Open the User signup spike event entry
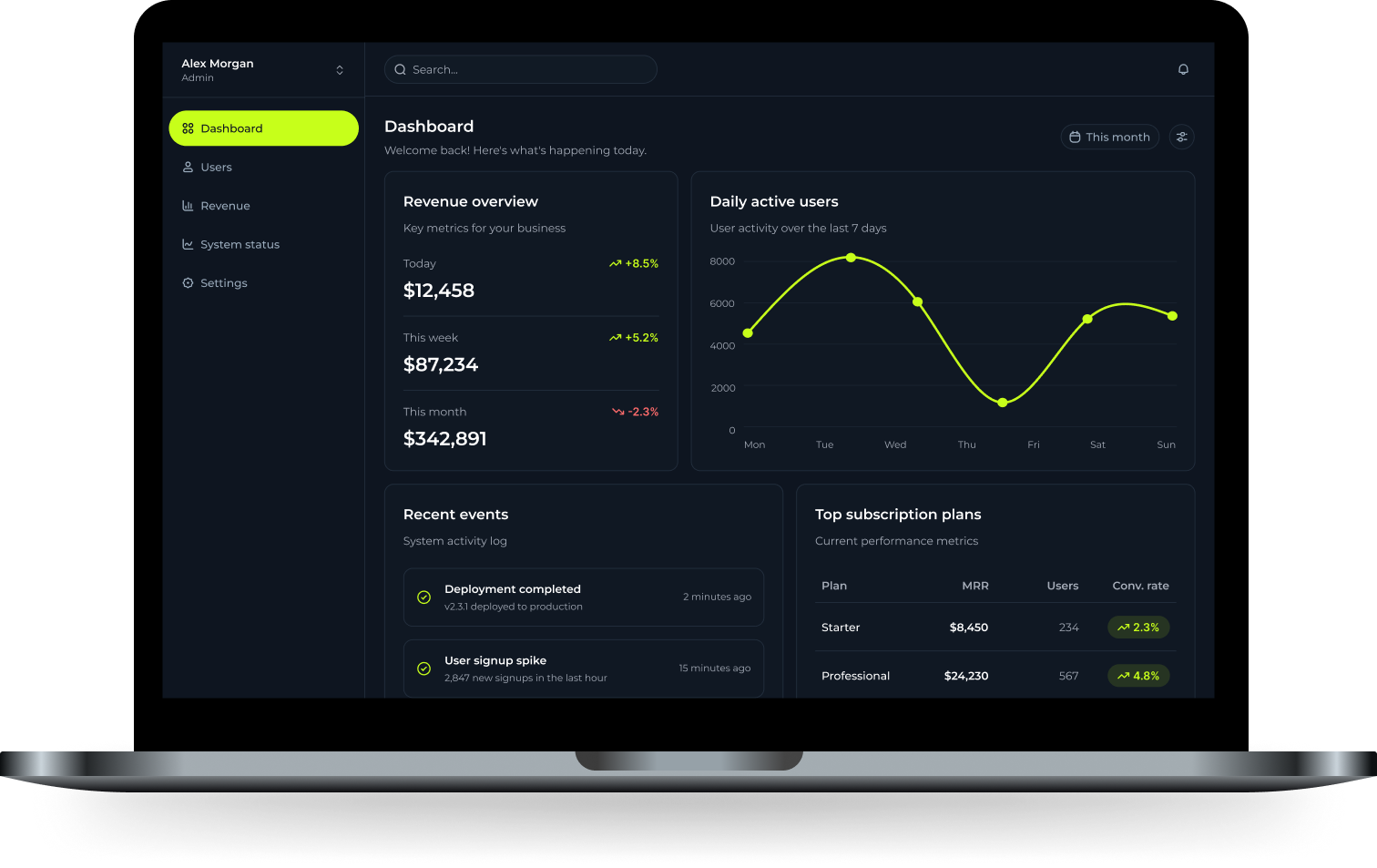 pos(583,669)
